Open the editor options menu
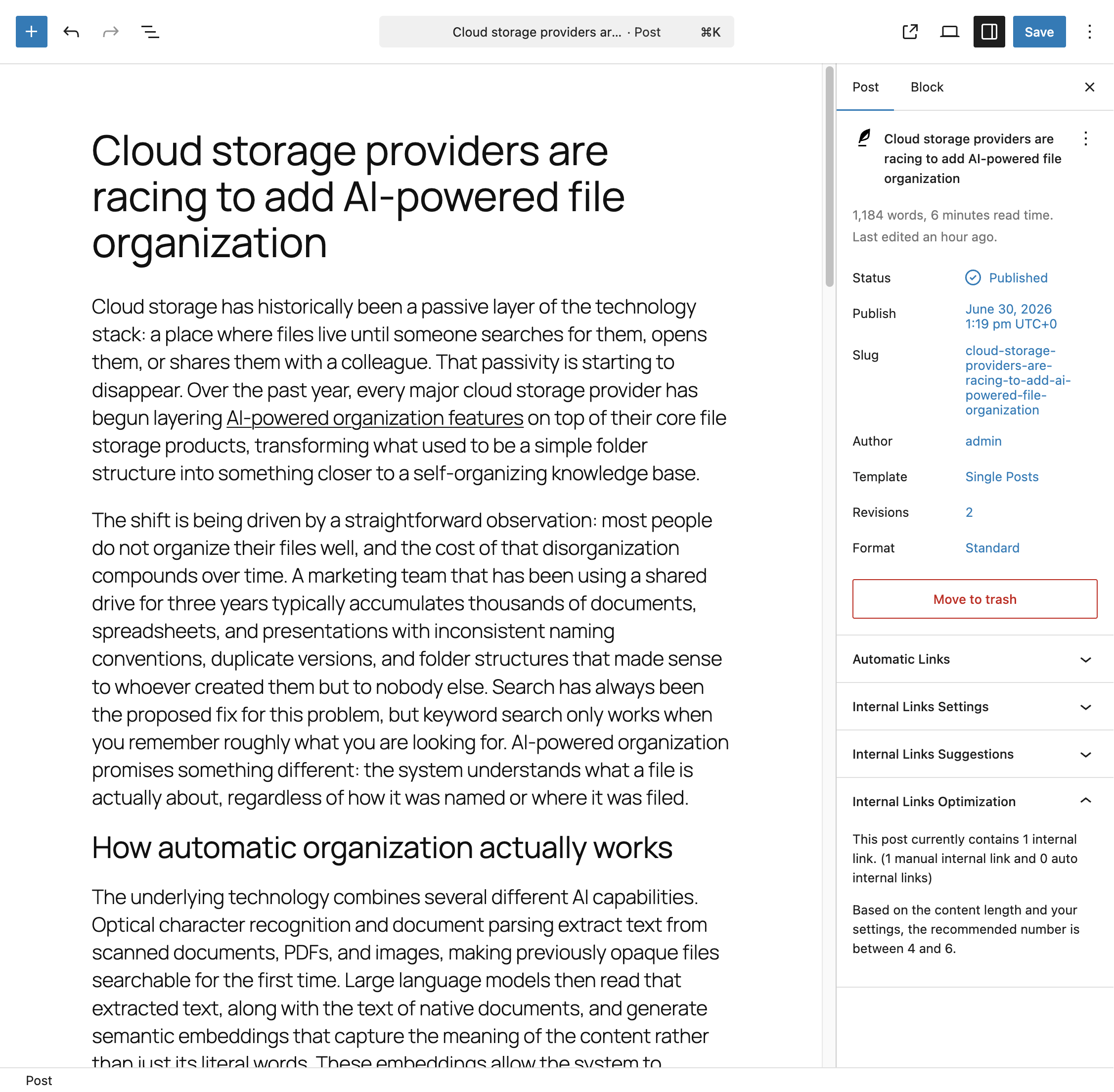 tap(1090, 32)
